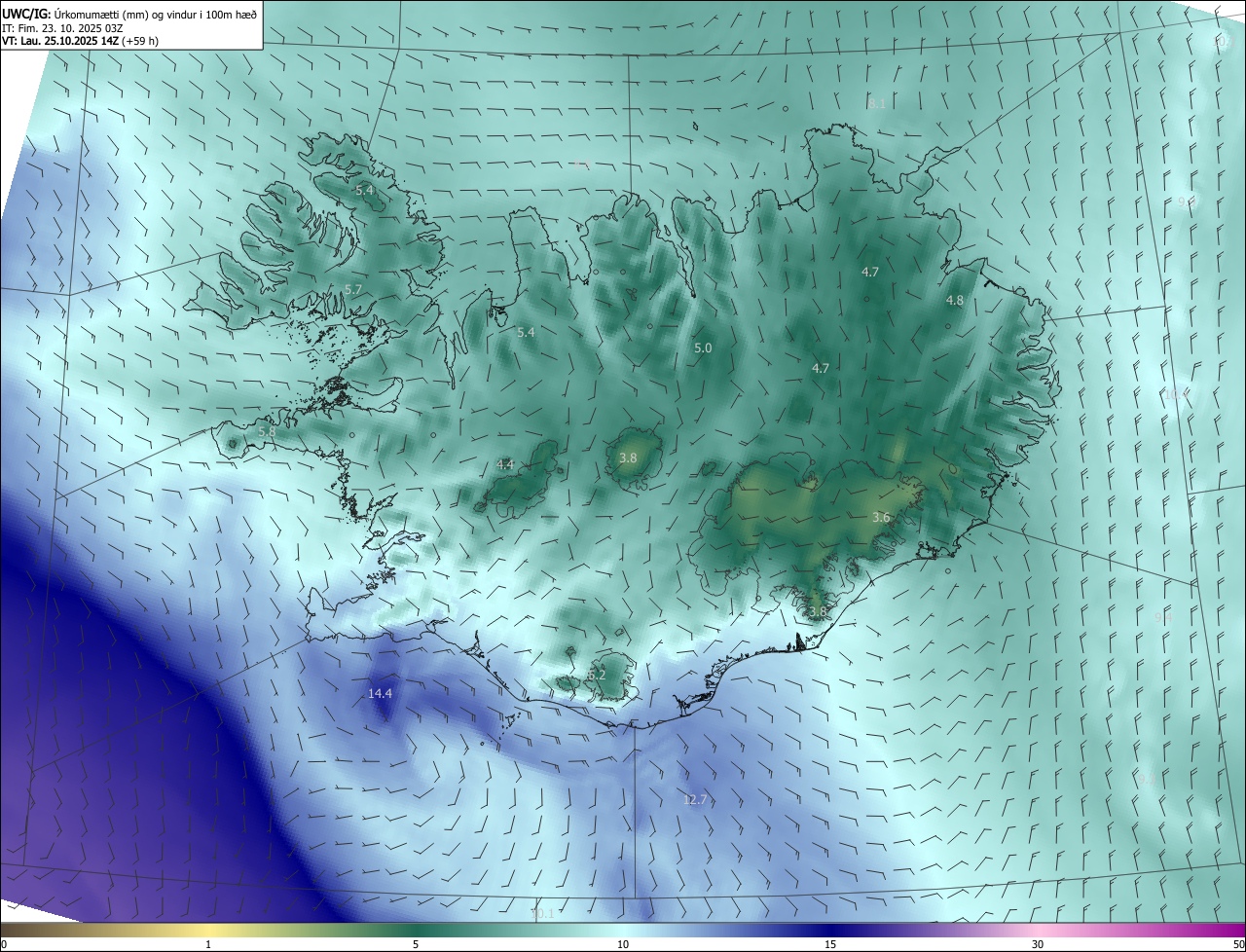
Task: Click the 1 label on the colour scale
Action: point(208,944)
